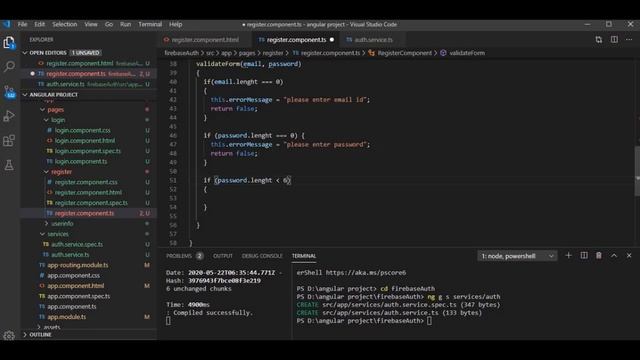The width and height of the screenshot is (640, 360).
Task: Open the Run menu
Action: [x=126, y=24]
